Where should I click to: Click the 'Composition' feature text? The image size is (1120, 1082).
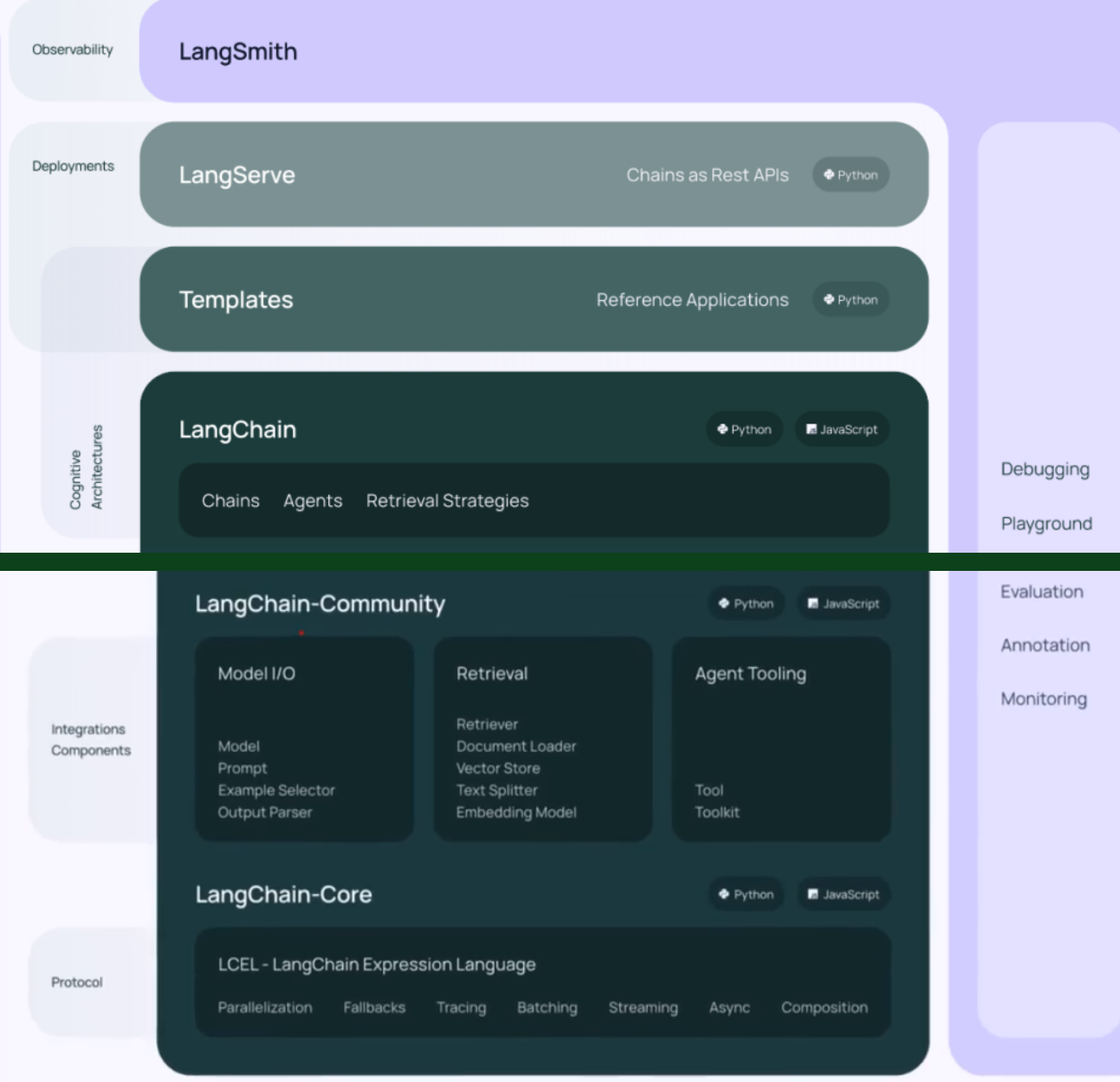(x=825, y=1007)
